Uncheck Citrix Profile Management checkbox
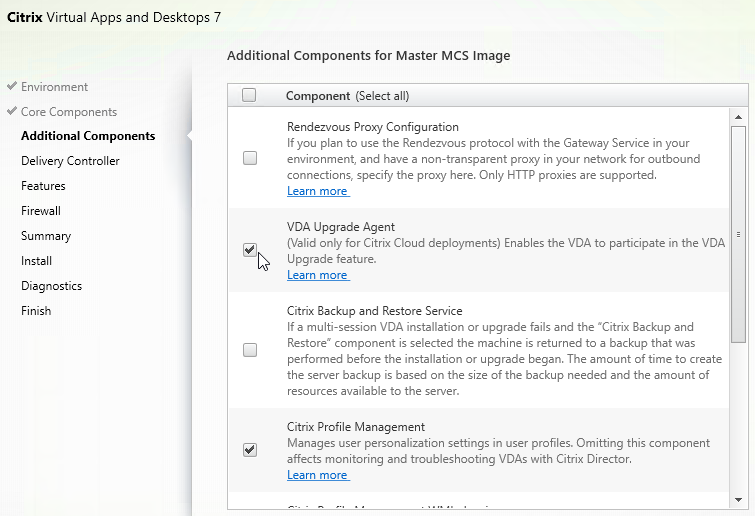This screenshot has width=755, height=516. (x=250, y=450)
